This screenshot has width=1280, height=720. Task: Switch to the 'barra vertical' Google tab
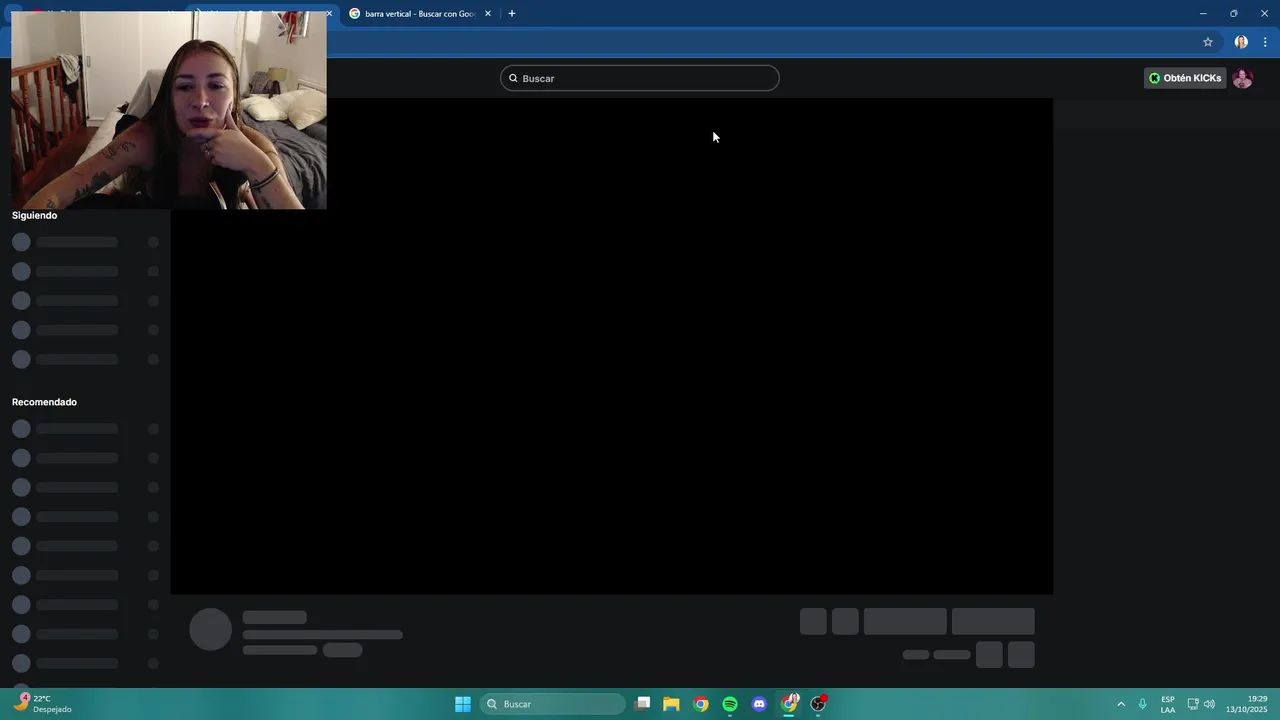coord(420,14)
